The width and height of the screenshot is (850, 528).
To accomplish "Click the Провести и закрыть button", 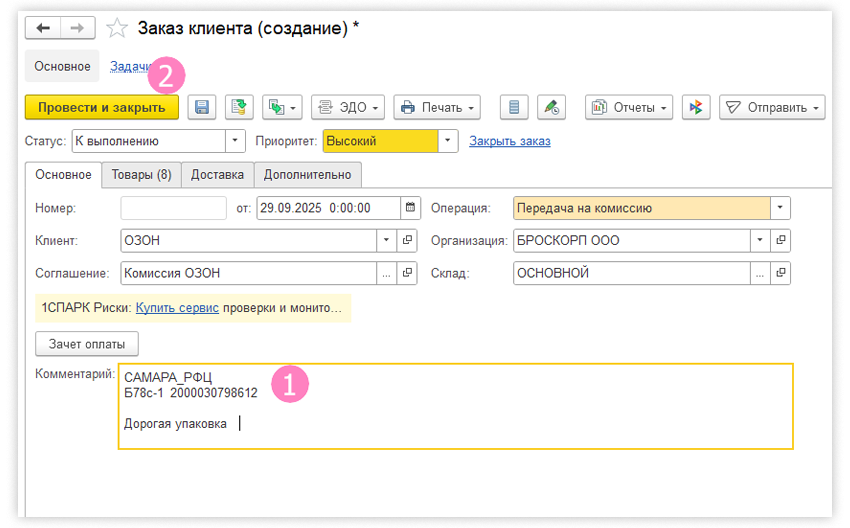I will [x=101, y=107].
